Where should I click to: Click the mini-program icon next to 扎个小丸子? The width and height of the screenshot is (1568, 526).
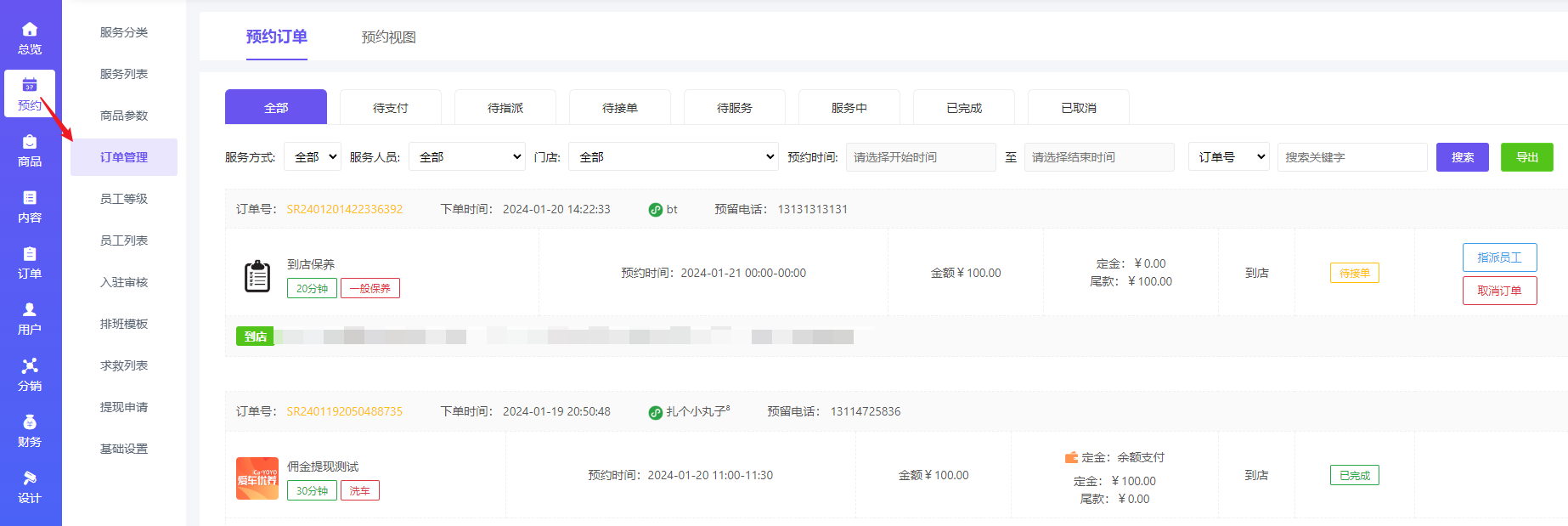(x=656, y=412)
